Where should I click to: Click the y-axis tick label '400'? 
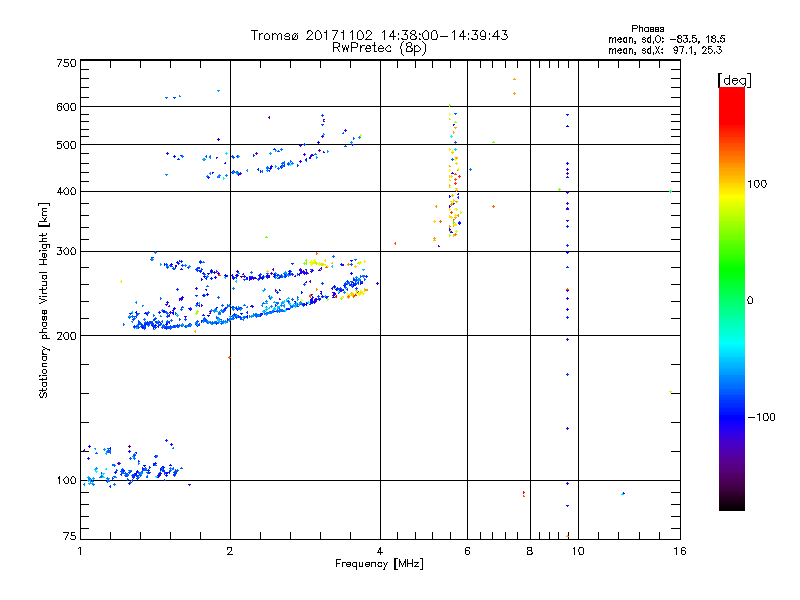click(66, 192)
